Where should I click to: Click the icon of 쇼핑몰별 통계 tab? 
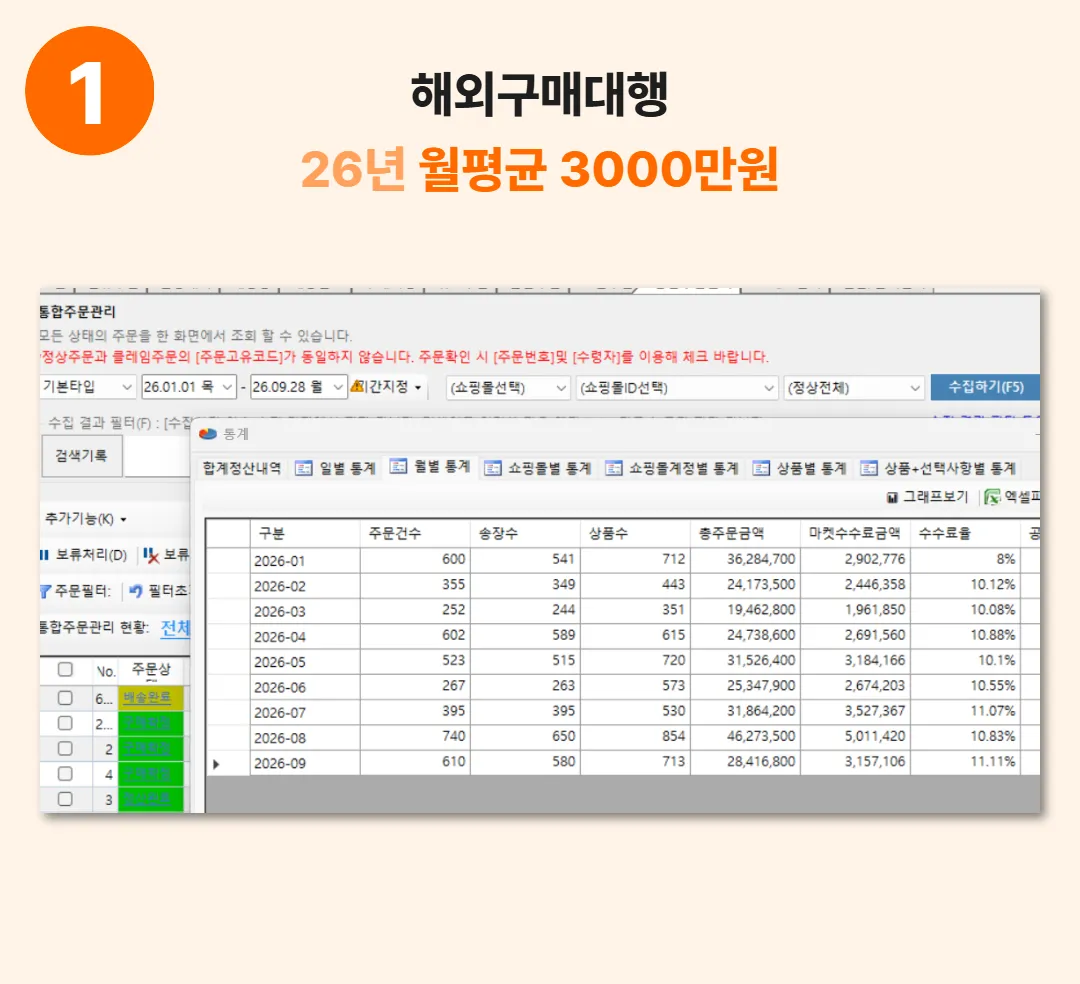coord(492,468)
